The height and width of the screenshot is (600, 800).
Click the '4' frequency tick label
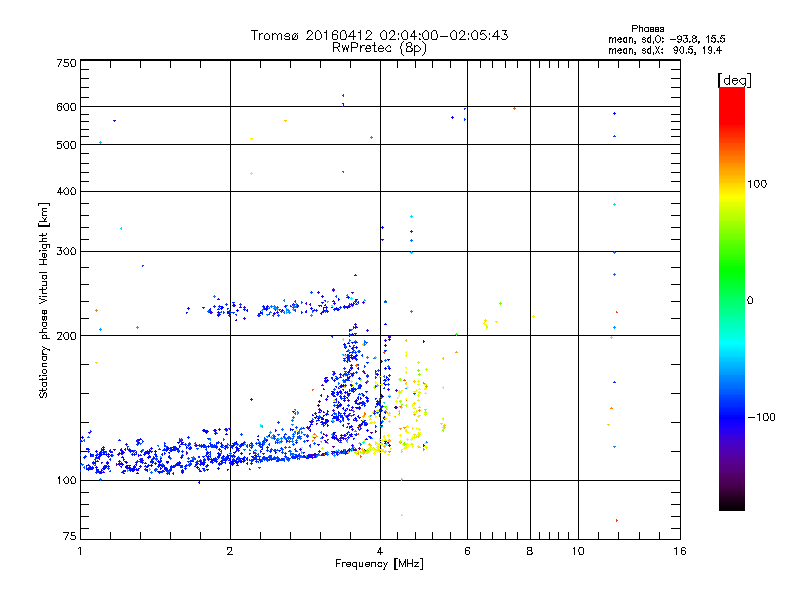[x=380, y=551]
